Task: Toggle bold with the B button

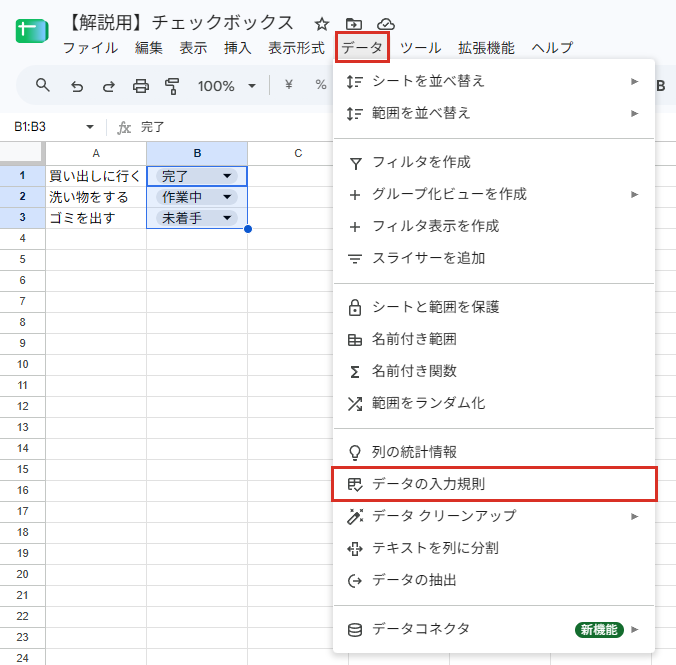Action: [660, 86]
